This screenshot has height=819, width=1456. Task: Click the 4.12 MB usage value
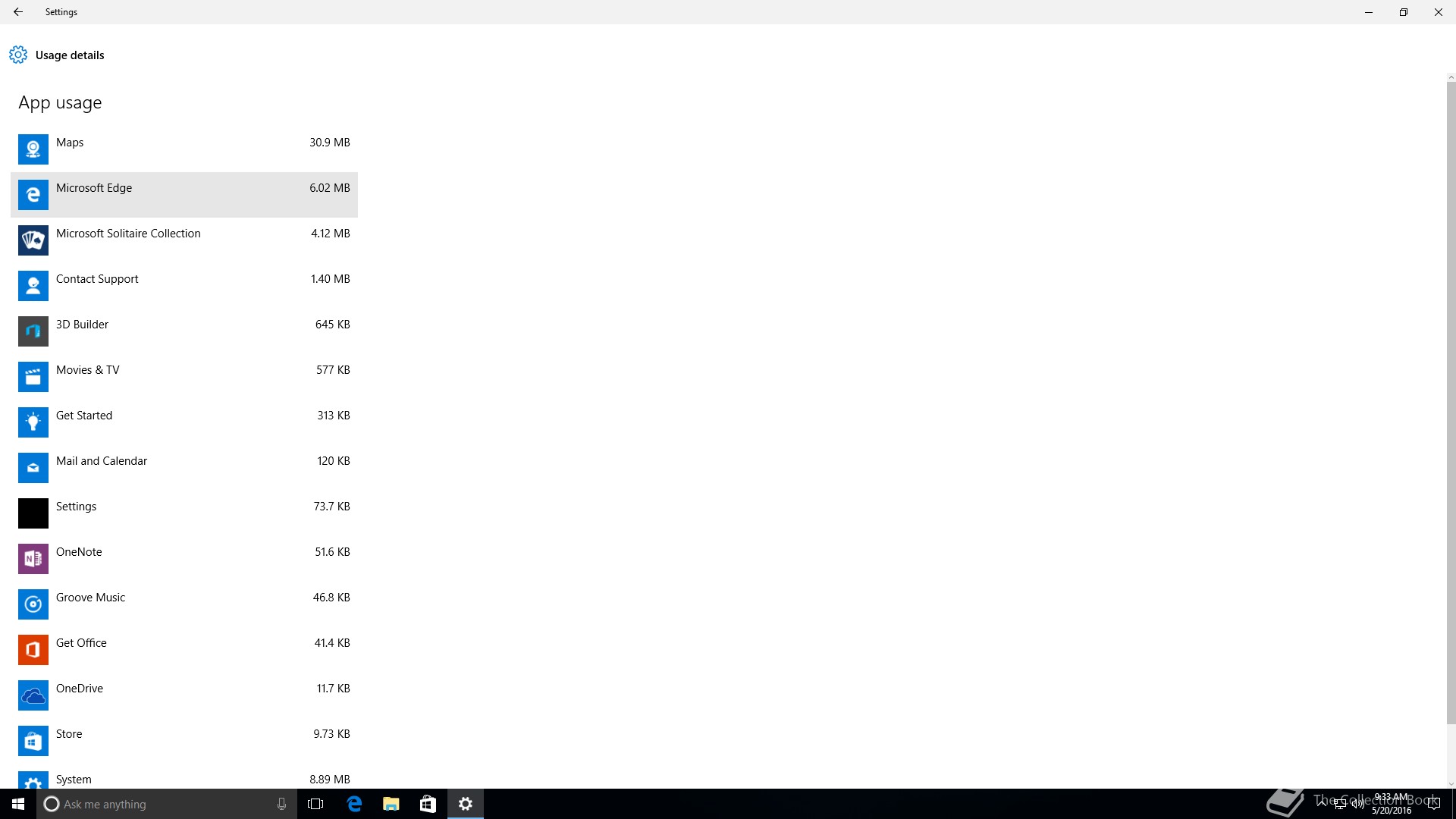pos(331,234)
